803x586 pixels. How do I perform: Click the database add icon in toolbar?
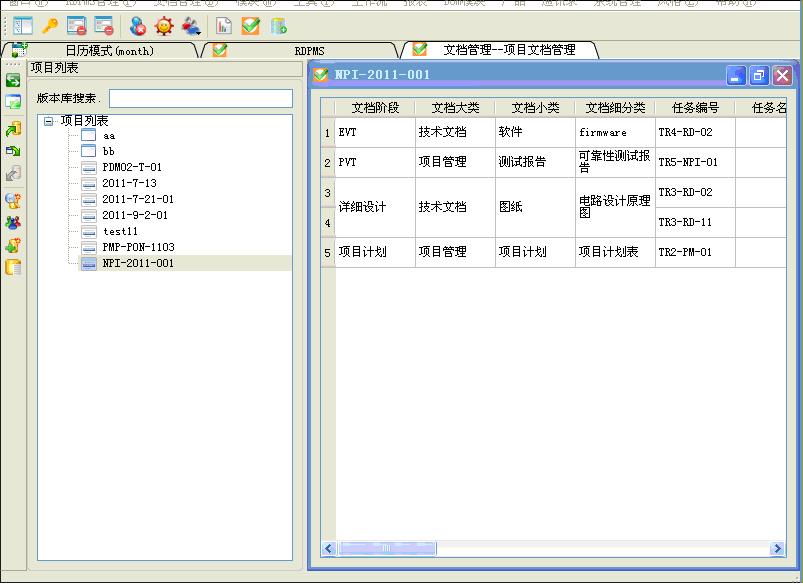pyautogui.click(x=278, y=26)
